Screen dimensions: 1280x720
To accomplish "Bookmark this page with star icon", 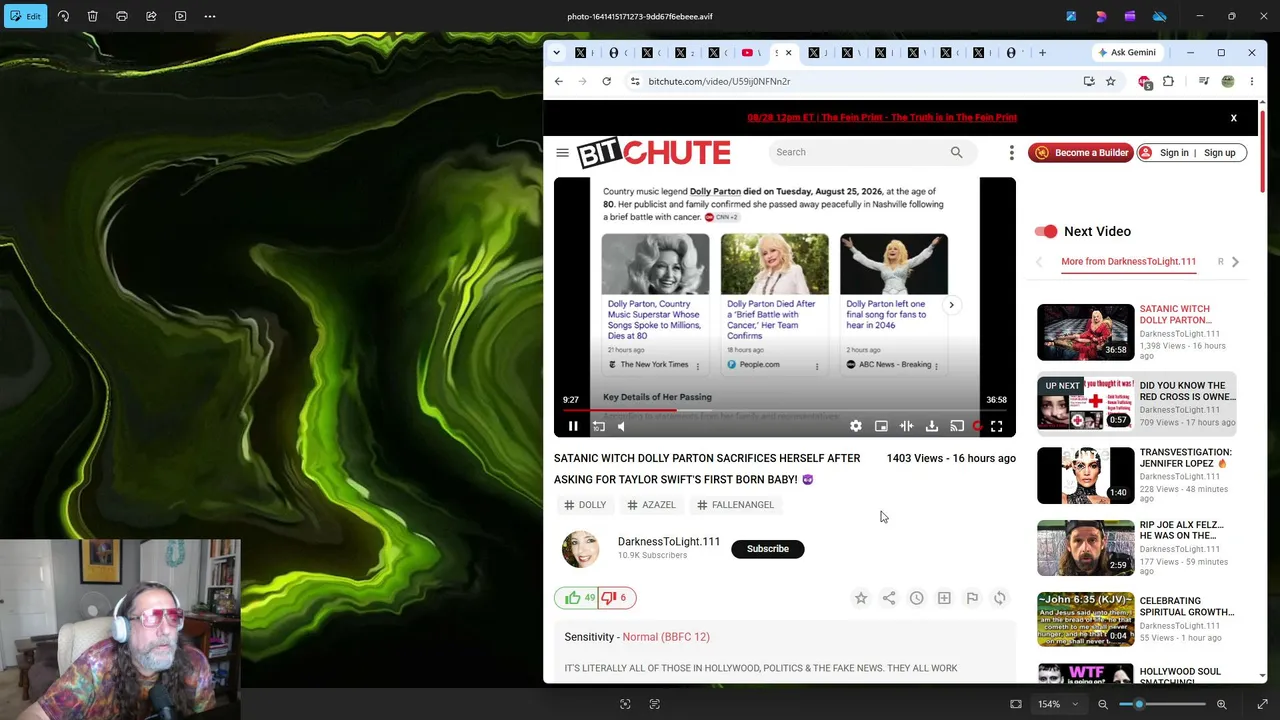I will tap(1111, 81).
